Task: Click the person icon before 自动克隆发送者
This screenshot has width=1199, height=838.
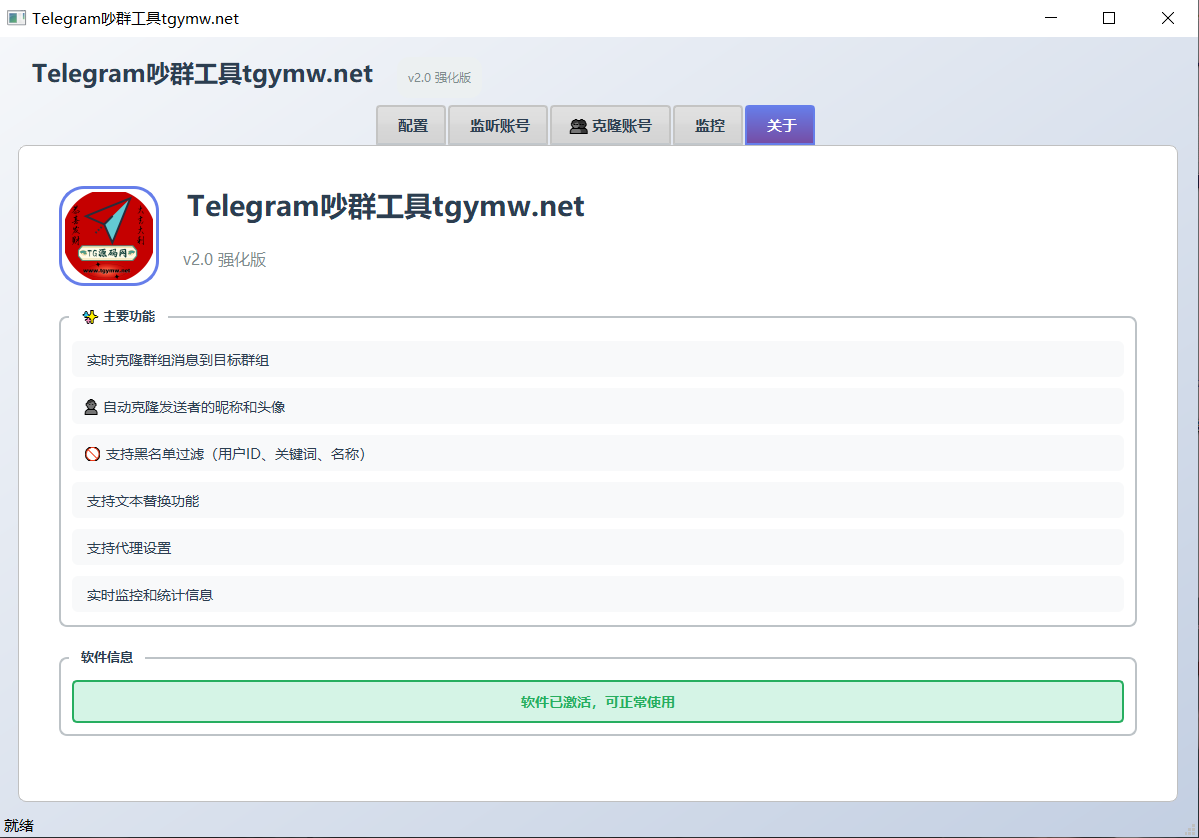Action: [x=92, y=407]
